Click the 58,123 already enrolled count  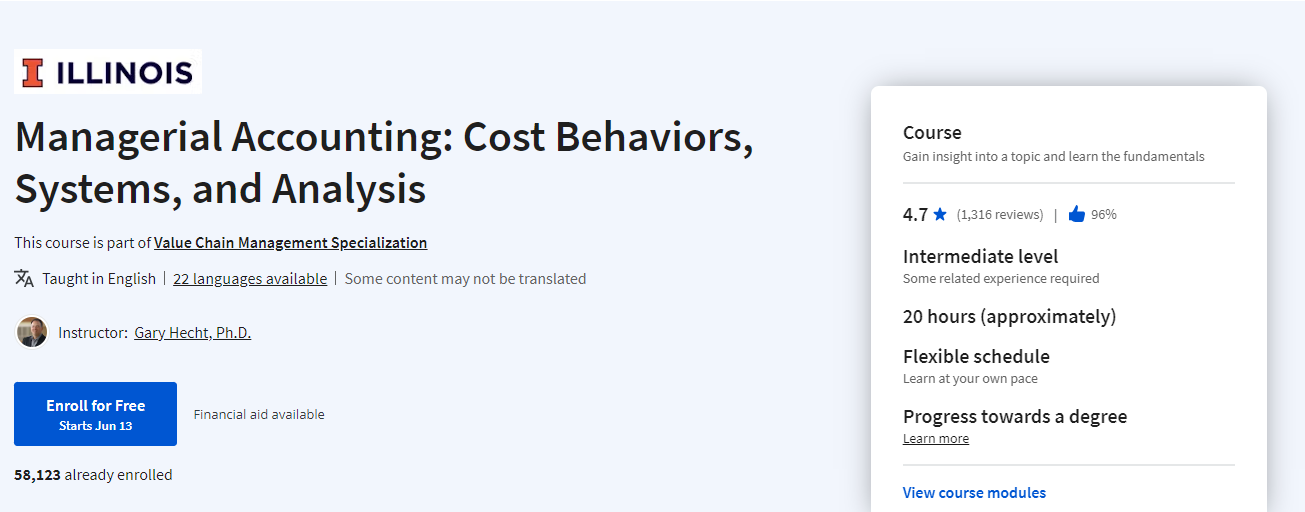[x=93, y=475]
